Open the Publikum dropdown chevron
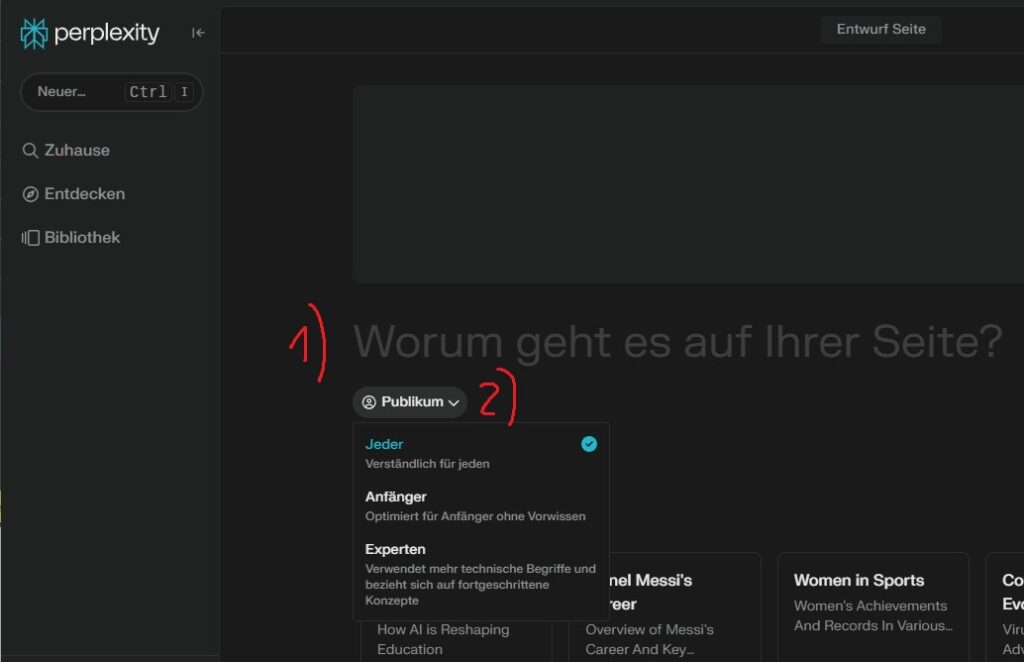This screenshot has height=662, width=1024. click(453, 402)
